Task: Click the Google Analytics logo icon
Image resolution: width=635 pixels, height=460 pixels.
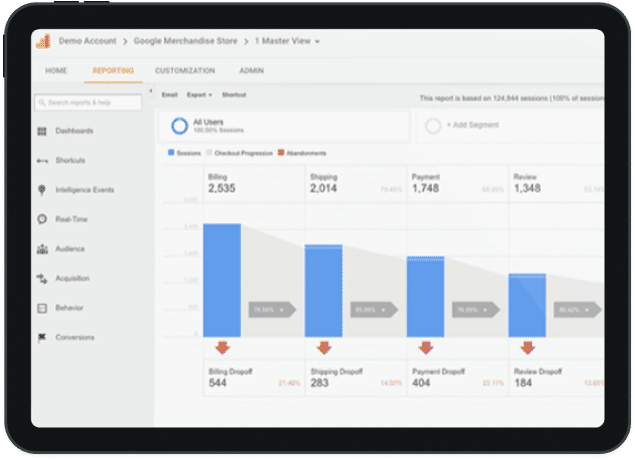Action: click(43, 41)
